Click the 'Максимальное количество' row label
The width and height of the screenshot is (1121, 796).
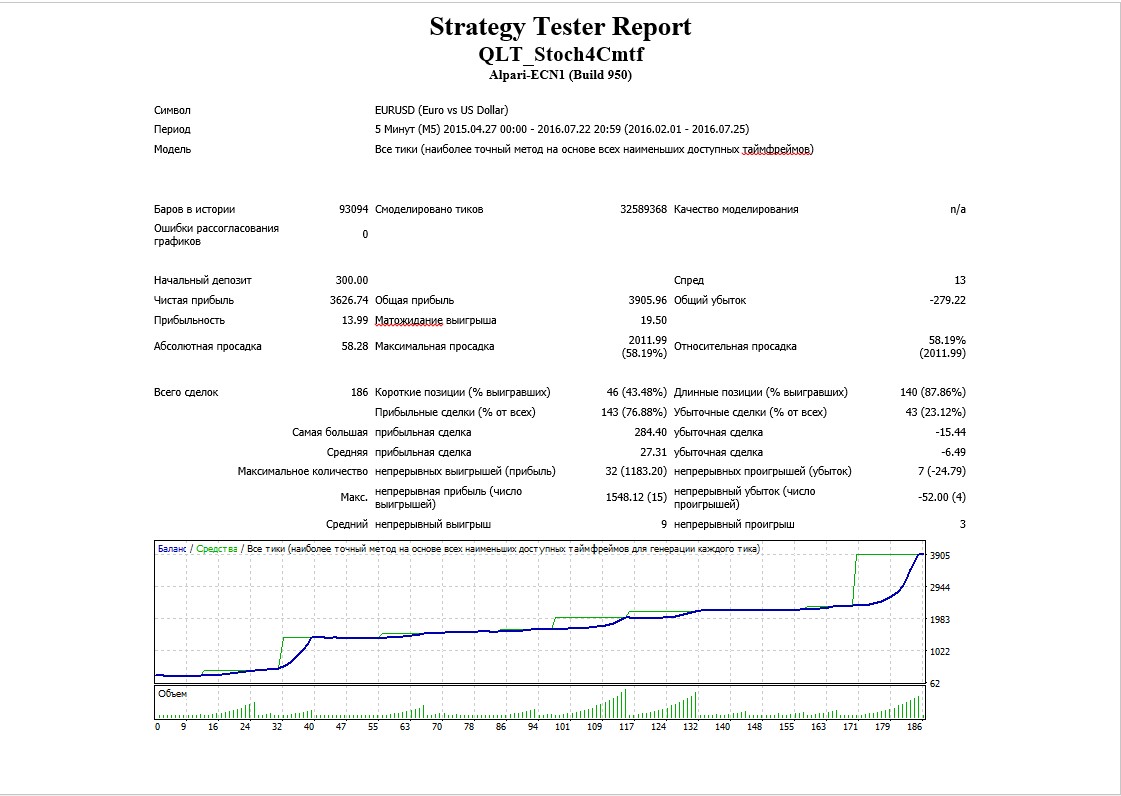pos(302,471)
